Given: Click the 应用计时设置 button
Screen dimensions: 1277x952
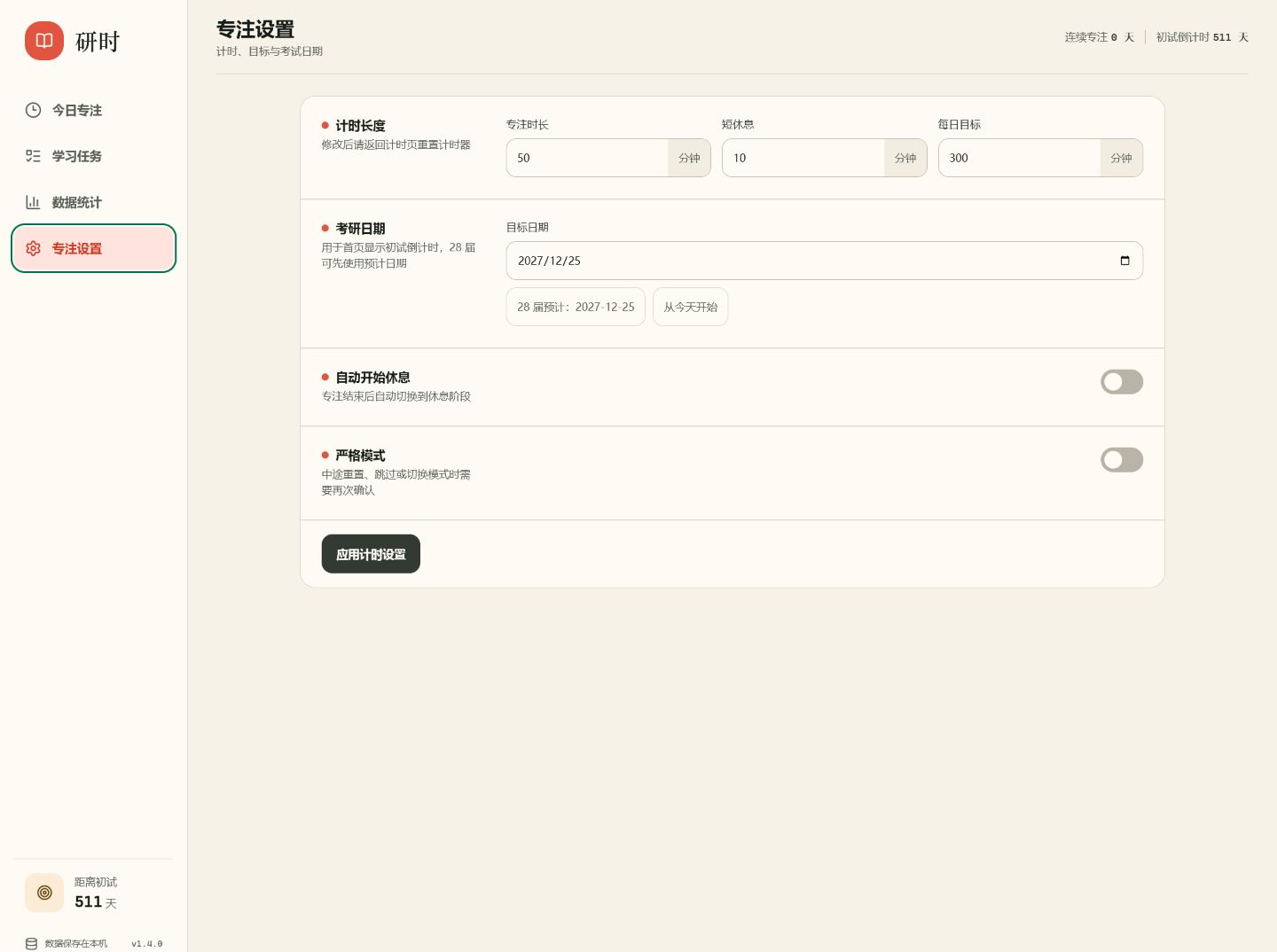Looking at the screenshot, I should [x=371, y=554].
